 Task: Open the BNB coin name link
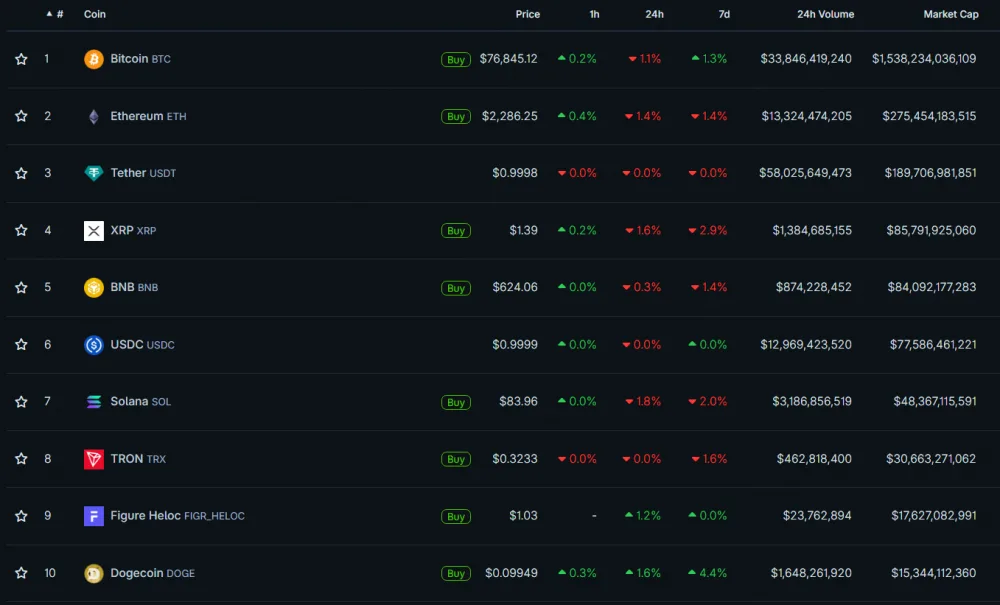click(134, 287)
